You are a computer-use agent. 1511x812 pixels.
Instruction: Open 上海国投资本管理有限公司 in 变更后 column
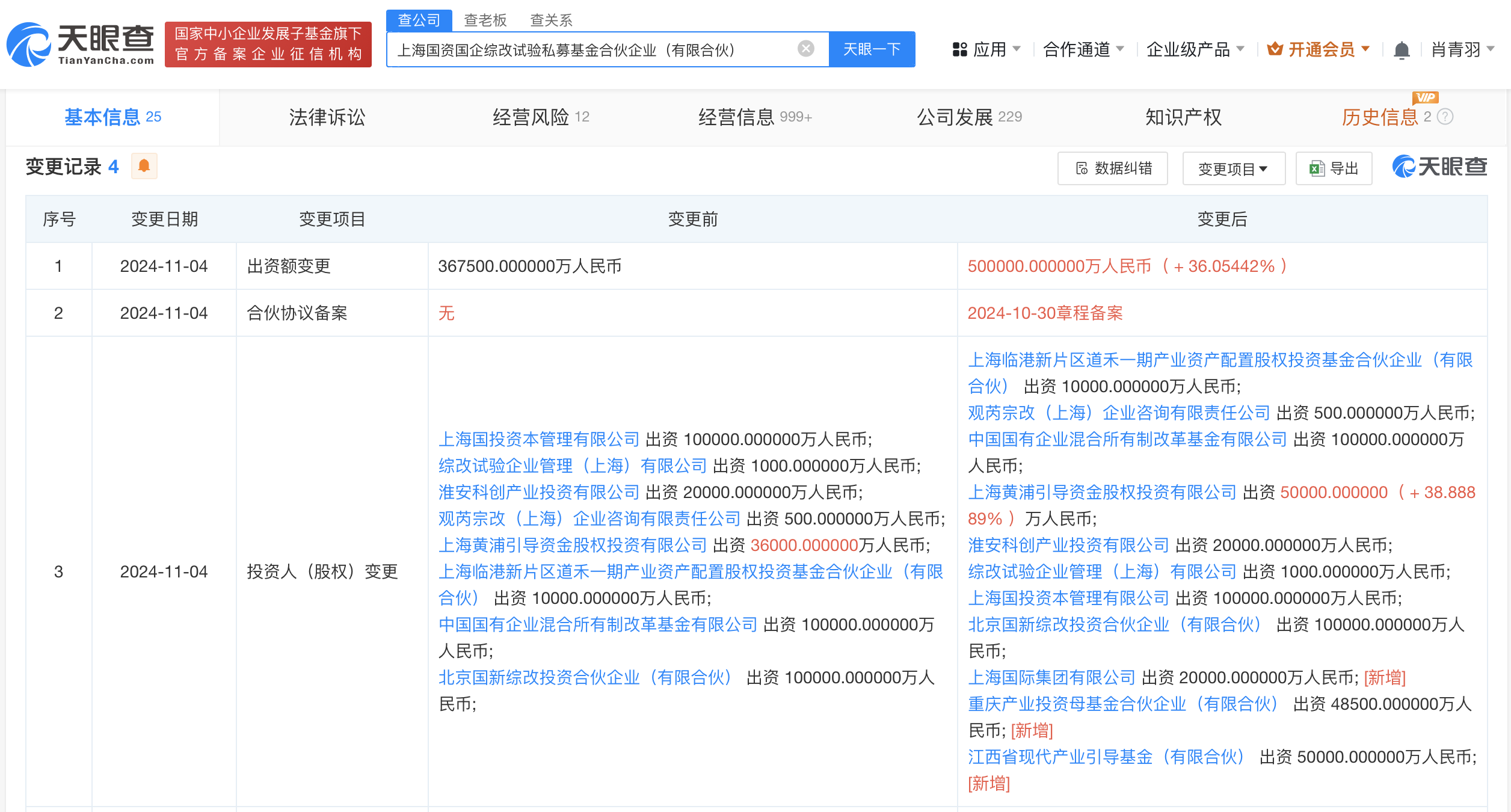tap(1068, 598)
